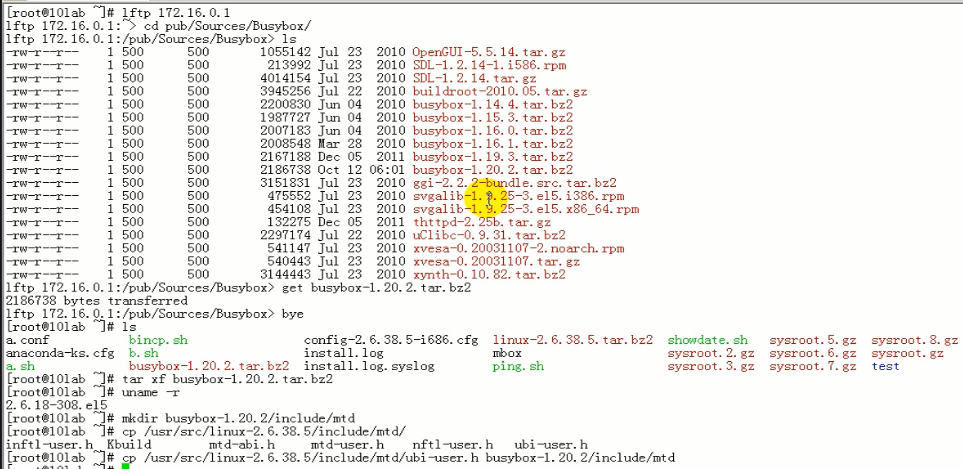This screenshot has width=963, height=469.
Task: Click ubi-user.h in the completion list
Action: pos(551,444)
